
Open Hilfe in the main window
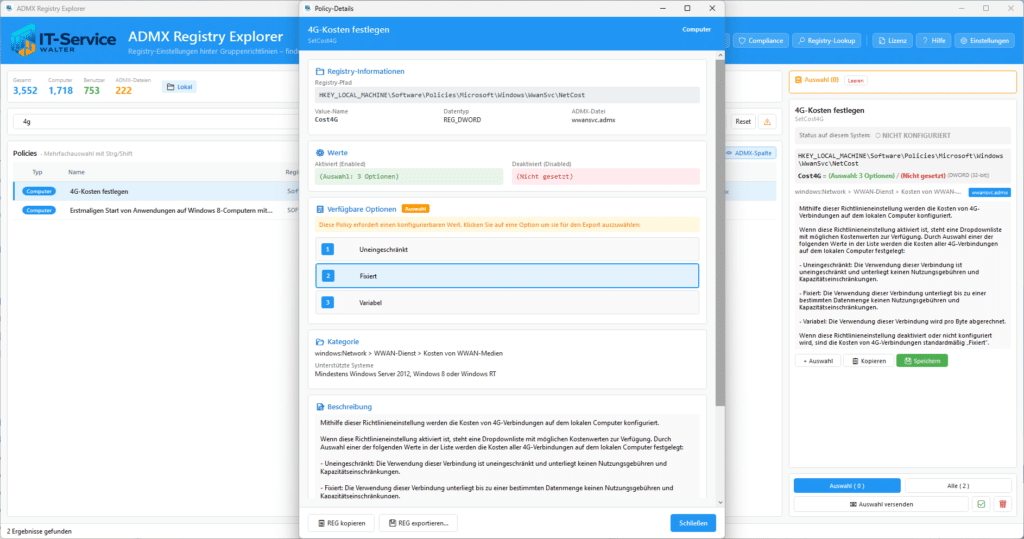934,41
